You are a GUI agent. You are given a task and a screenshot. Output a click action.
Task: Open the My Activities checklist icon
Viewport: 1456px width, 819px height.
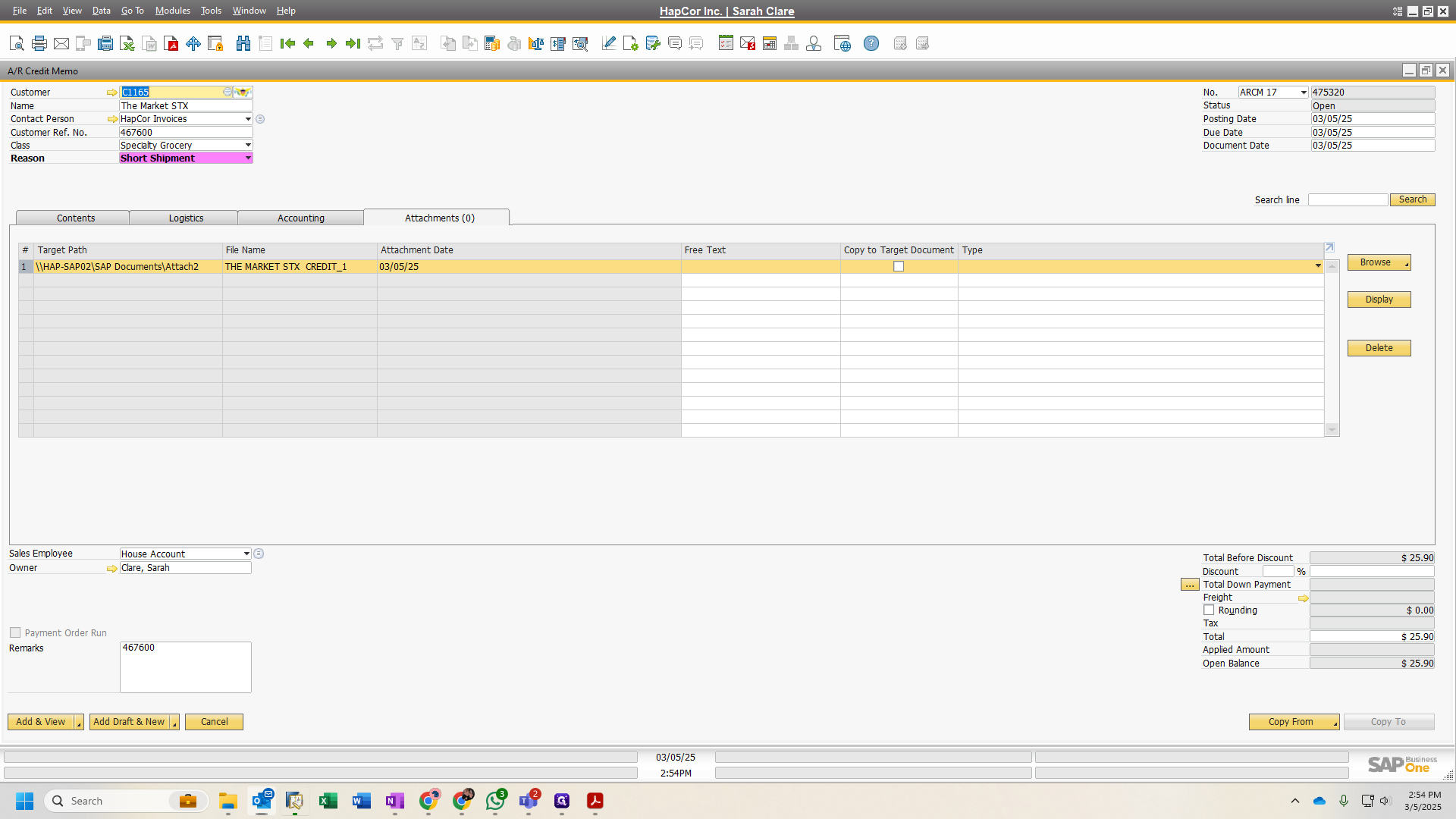click(x=726, y=43)
